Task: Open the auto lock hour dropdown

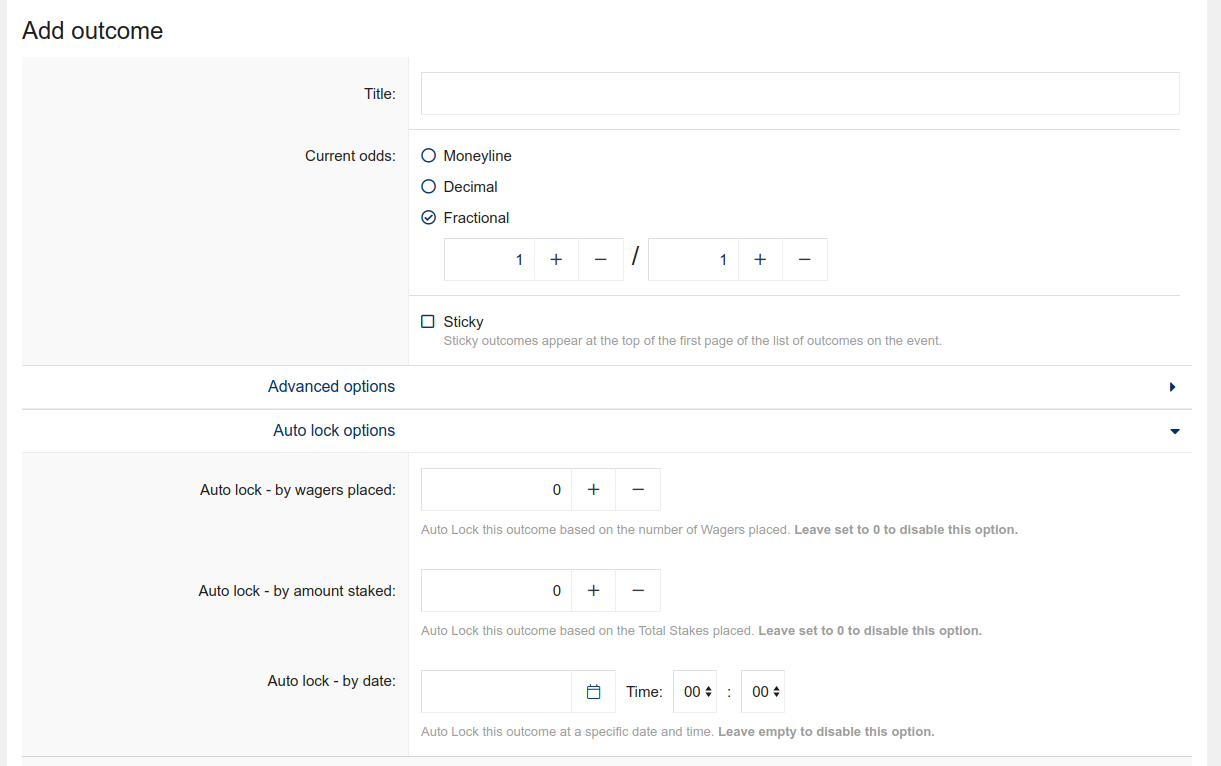Action: (x=696, y=692)
